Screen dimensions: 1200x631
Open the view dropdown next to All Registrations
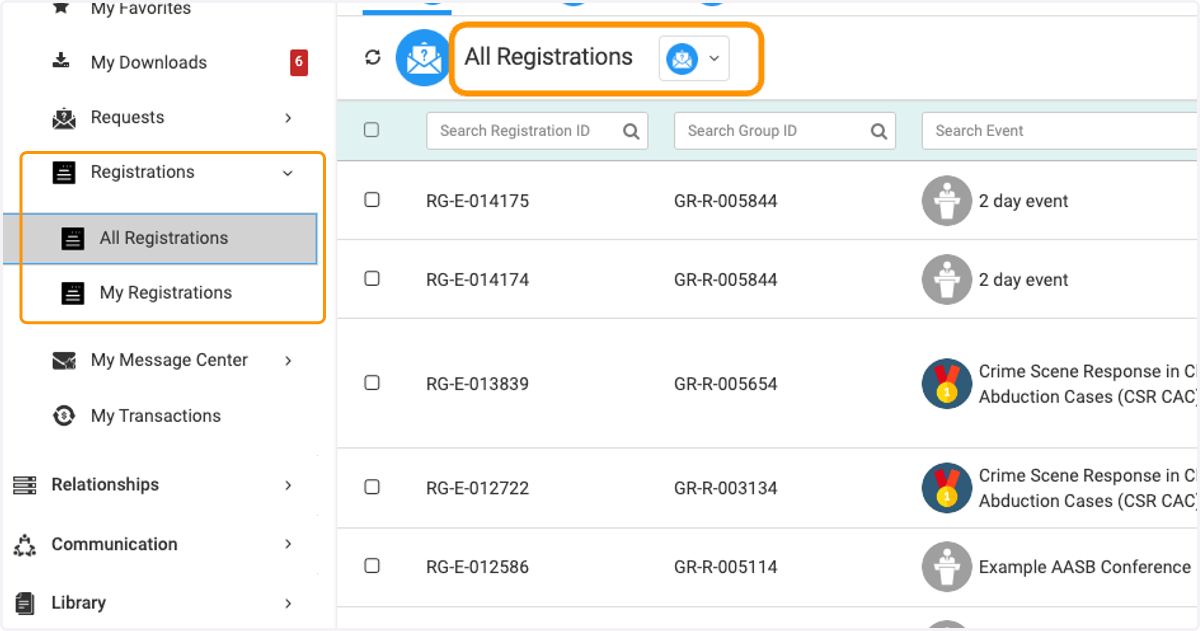click(x=694, y=58)
